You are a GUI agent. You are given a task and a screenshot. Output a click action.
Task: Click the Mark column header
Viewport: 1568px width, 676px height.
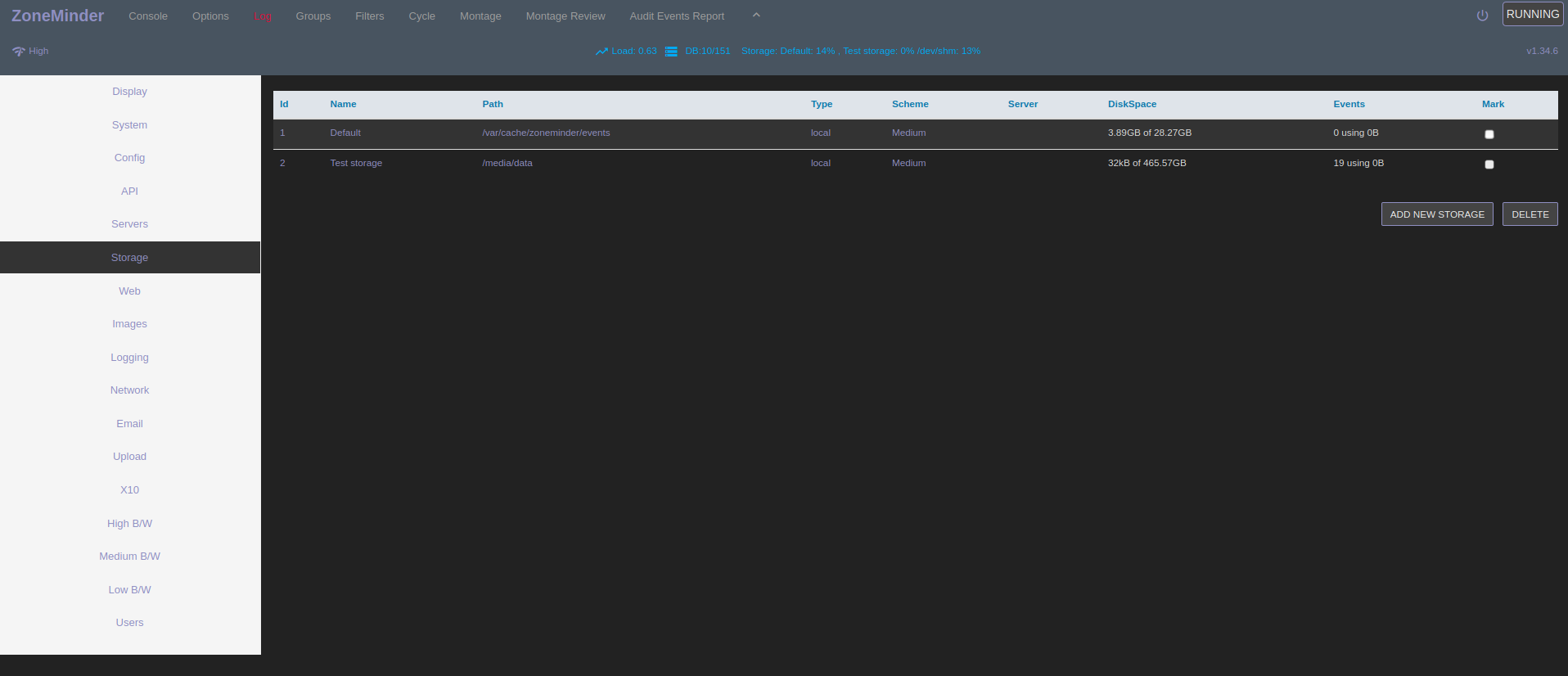pos(1493,104)
